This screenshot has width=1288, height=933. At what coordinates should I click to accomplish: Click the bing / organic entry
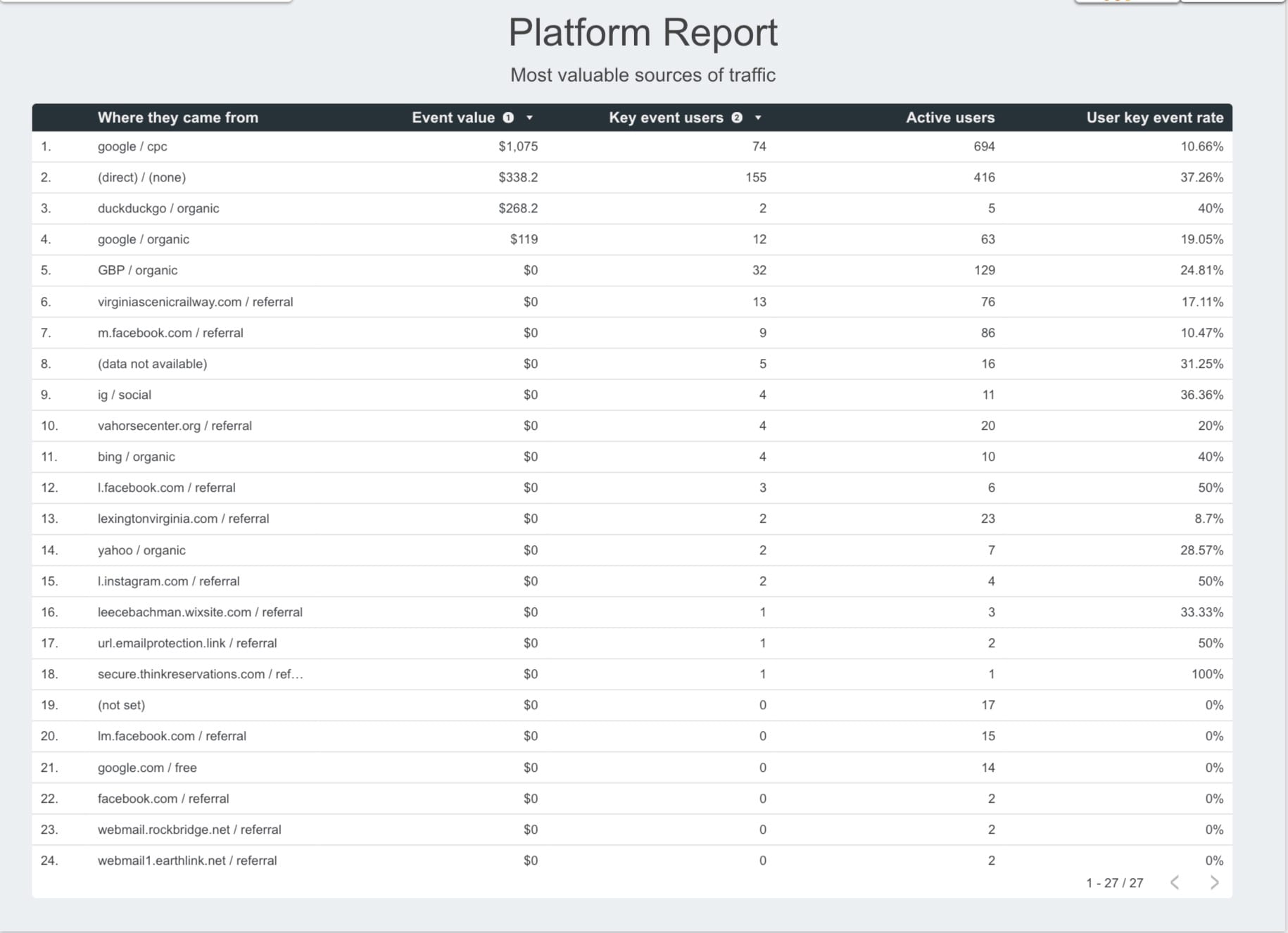point(137,456)
